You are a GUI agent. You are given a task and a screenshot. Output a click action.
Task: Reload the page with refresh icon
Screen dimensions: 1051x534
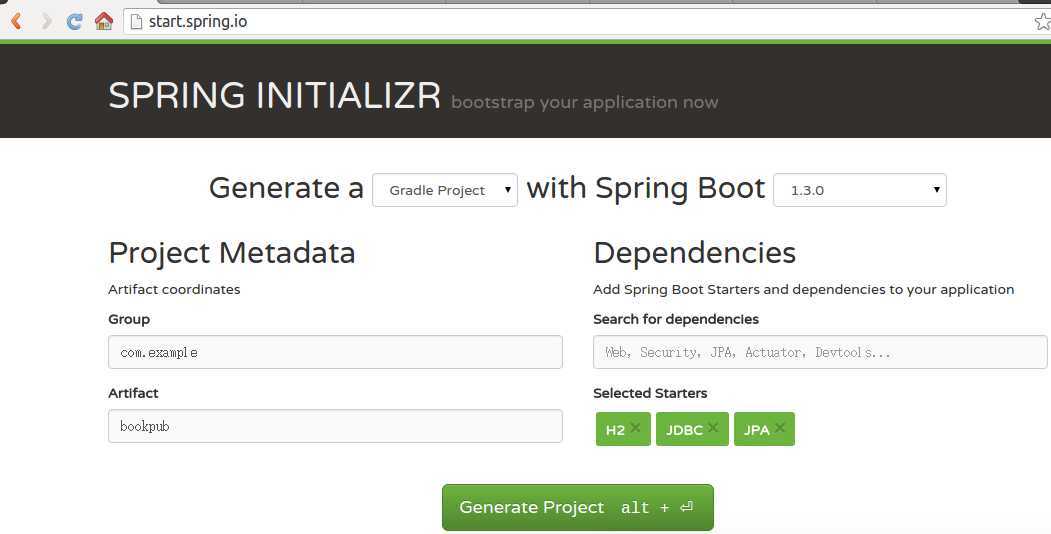(x=74, y=21)
